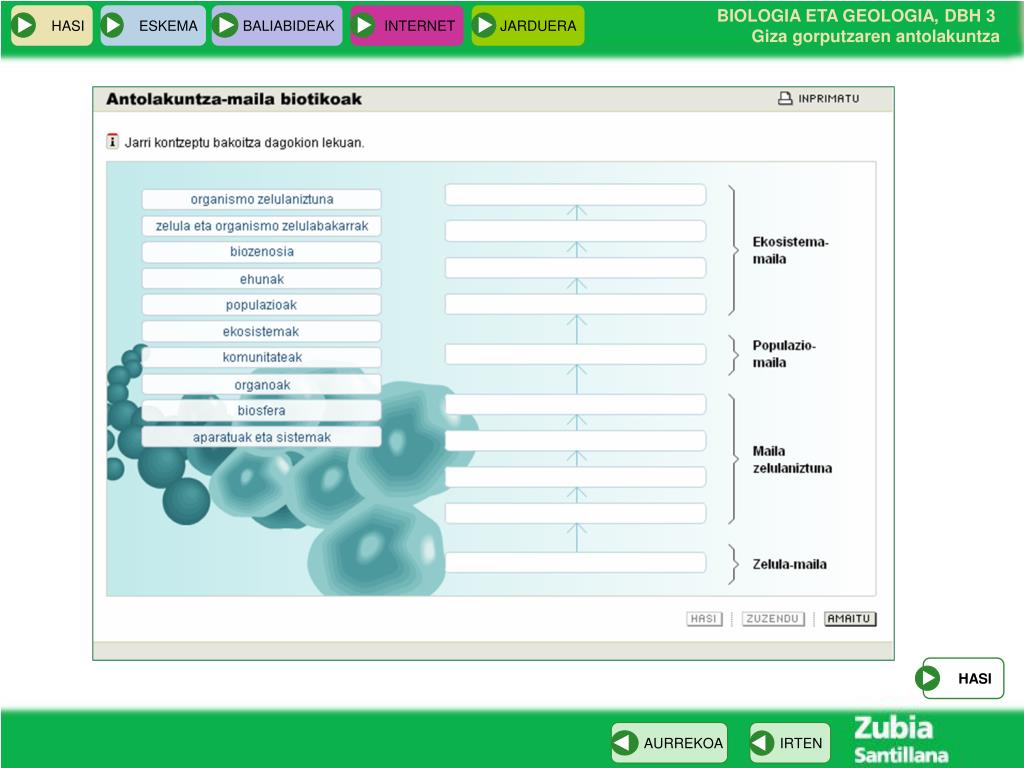Click the 'Maila zelulaniztuna' label text
The width and height of the screenshot is (1024, 768).
(792, 459)
